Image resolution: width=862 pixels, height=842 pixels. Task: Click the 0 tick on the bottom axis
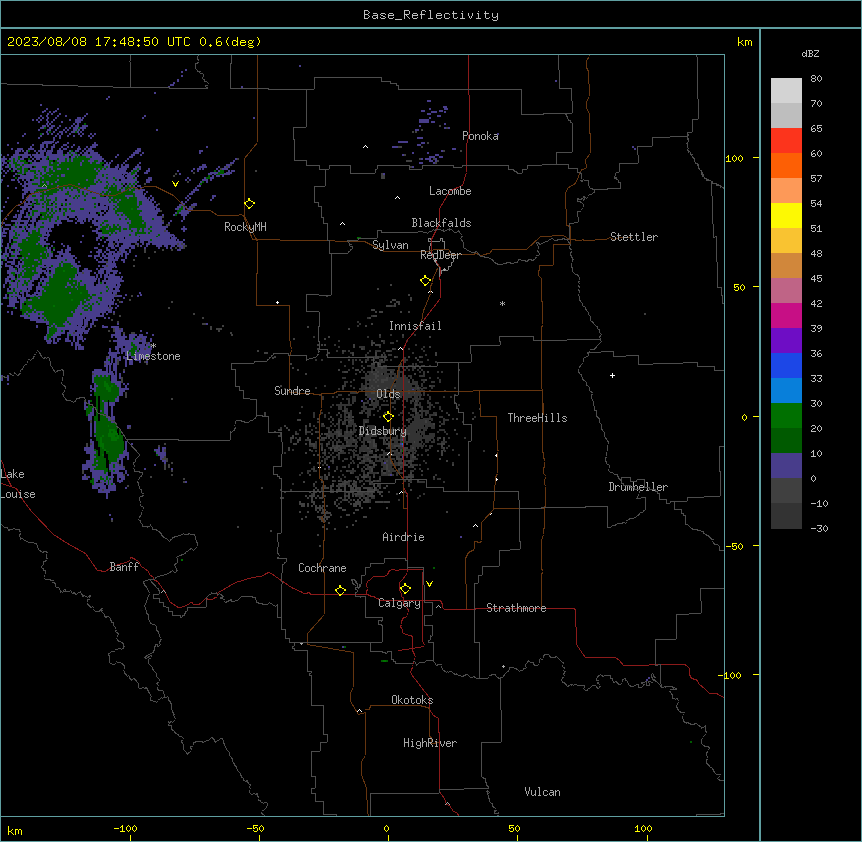(386, 829)
